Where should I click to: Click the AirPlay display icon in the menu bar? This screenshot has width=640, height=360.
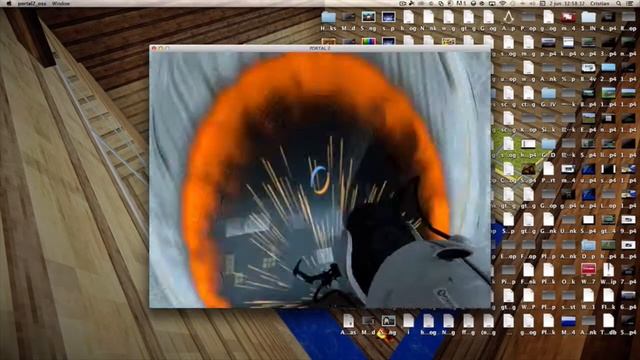[x=492, y=3]
